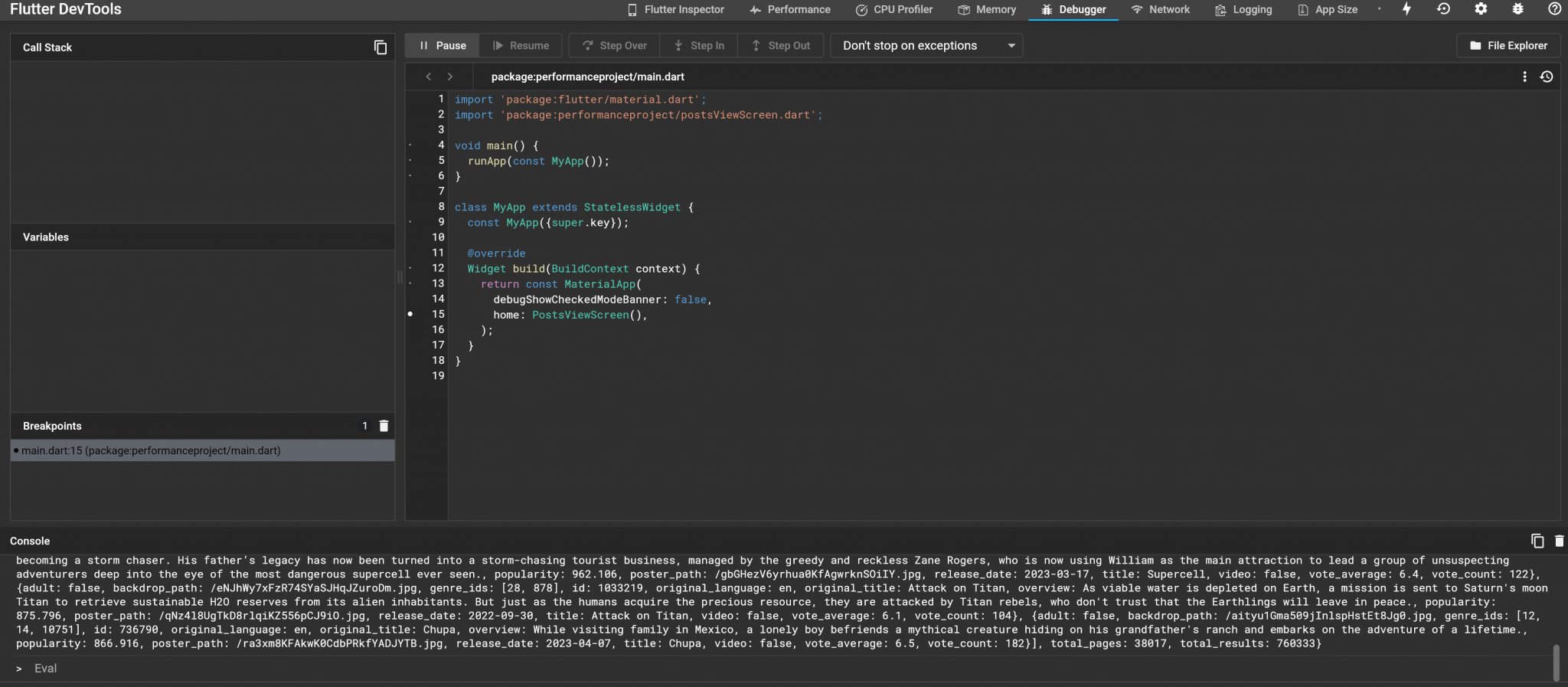
Task: Open the source view kebab menu
Action: pyautogui.click(x=1524, y=77)
